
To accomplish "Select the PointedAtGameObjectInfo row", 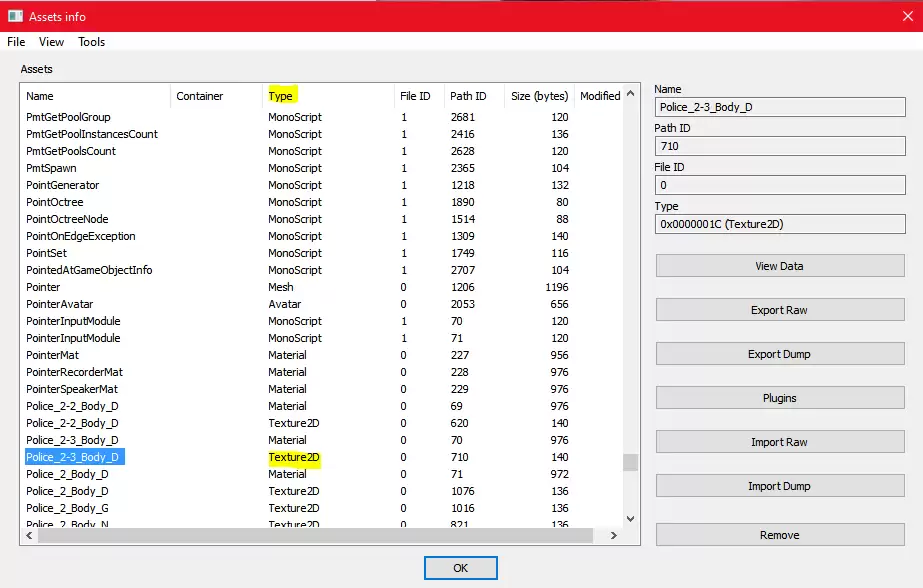I will [321, 270].
